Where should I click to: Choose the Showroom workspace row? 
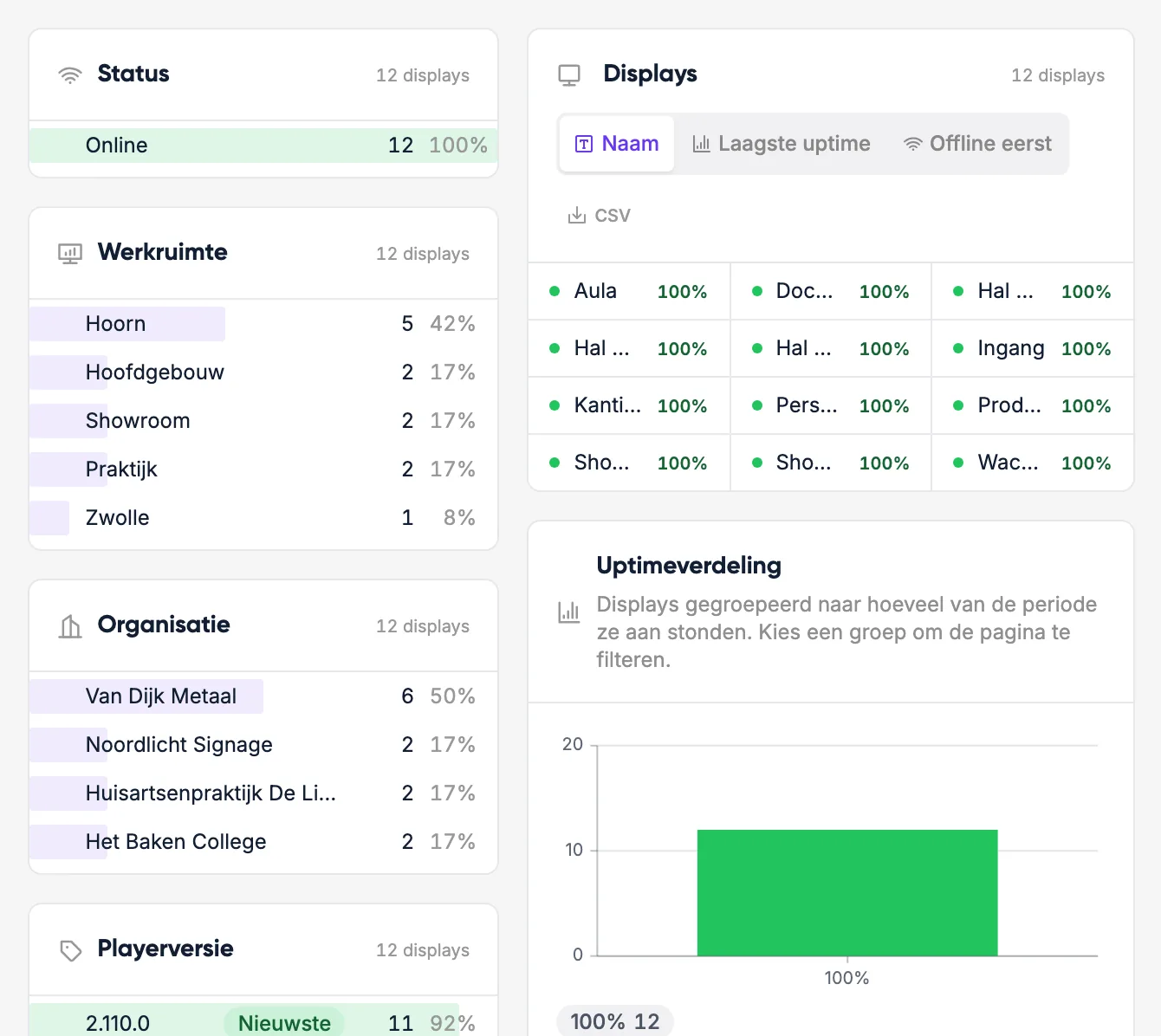pyautogui.click(x=263, y=421)
